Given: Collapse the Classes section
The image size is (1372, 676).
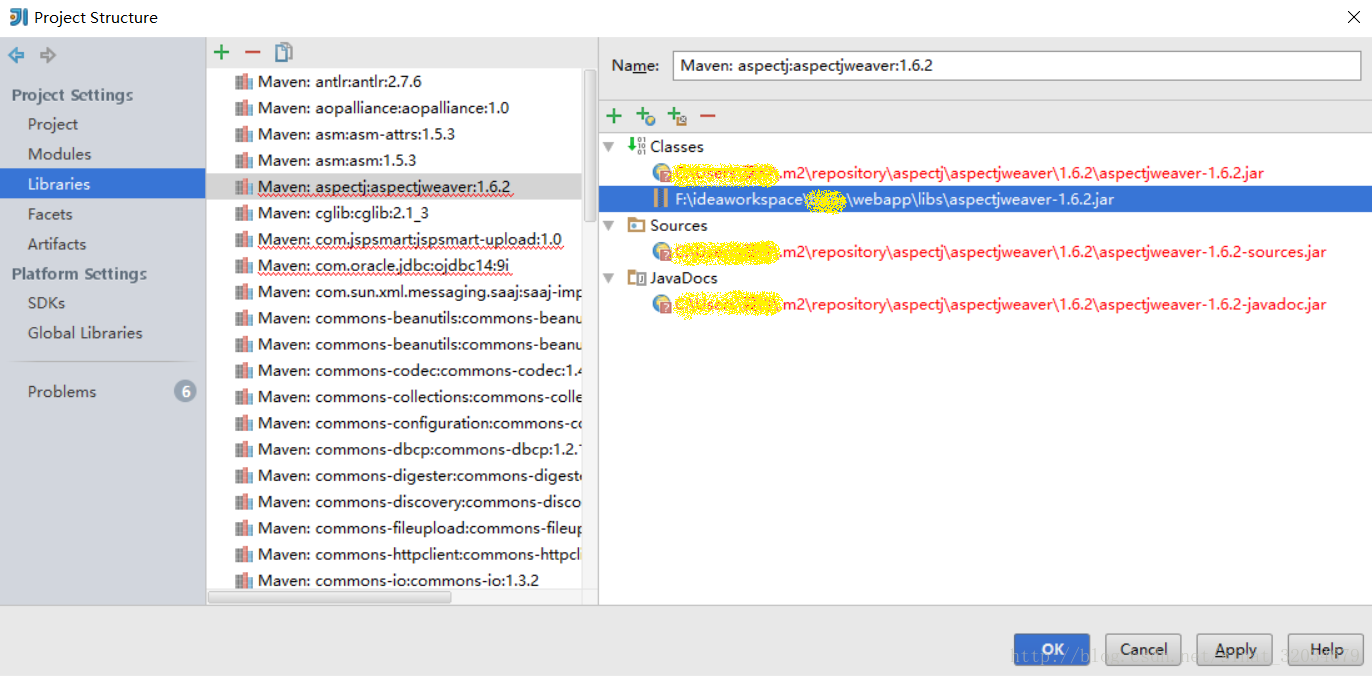Looking at the screenshot, I should pyautogui.click(x=609, y=146).
